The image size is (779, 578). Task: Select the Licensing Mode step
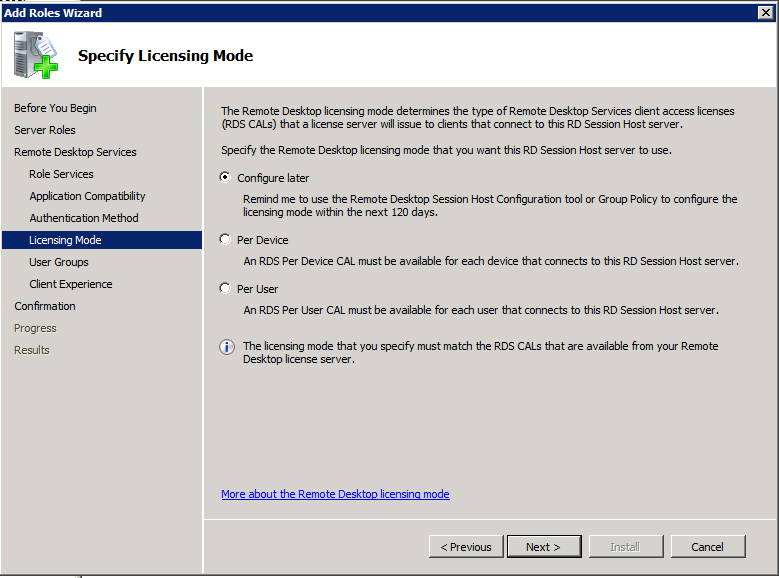(x=102, y=240)
